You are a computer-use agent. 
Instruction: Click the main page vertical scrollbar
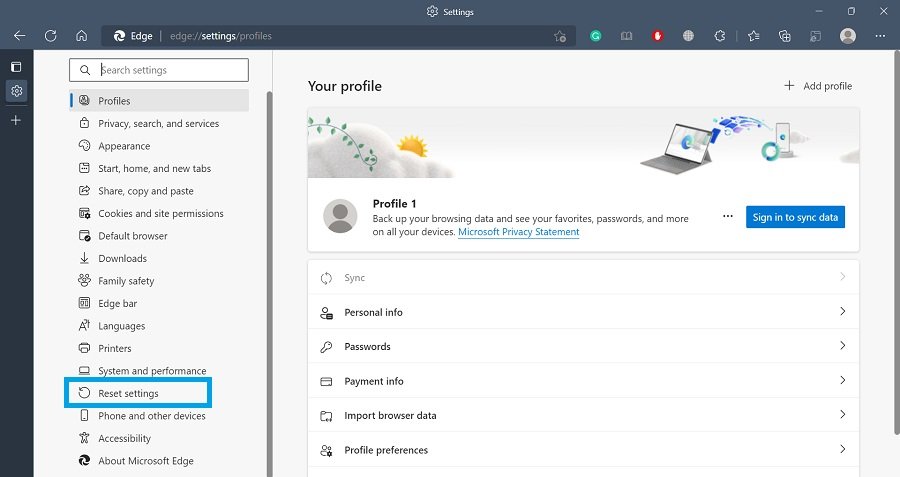[897, 243]
